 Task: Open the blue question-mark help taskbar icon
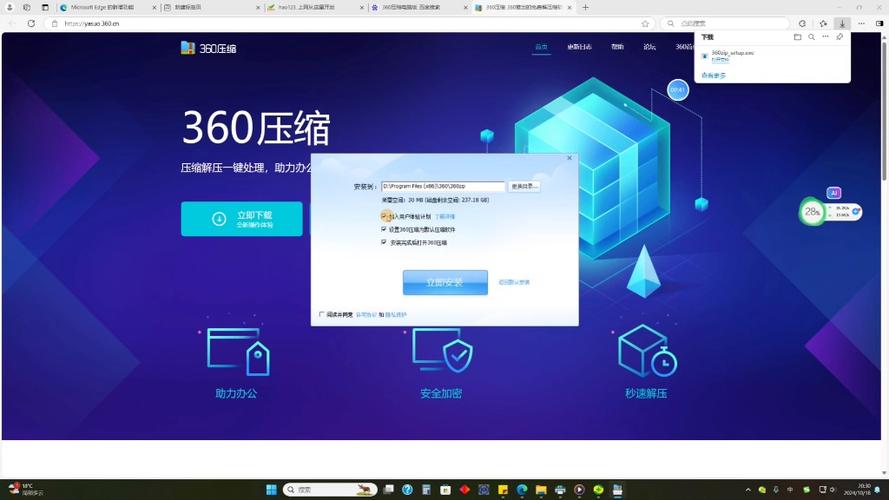[407, 489]
